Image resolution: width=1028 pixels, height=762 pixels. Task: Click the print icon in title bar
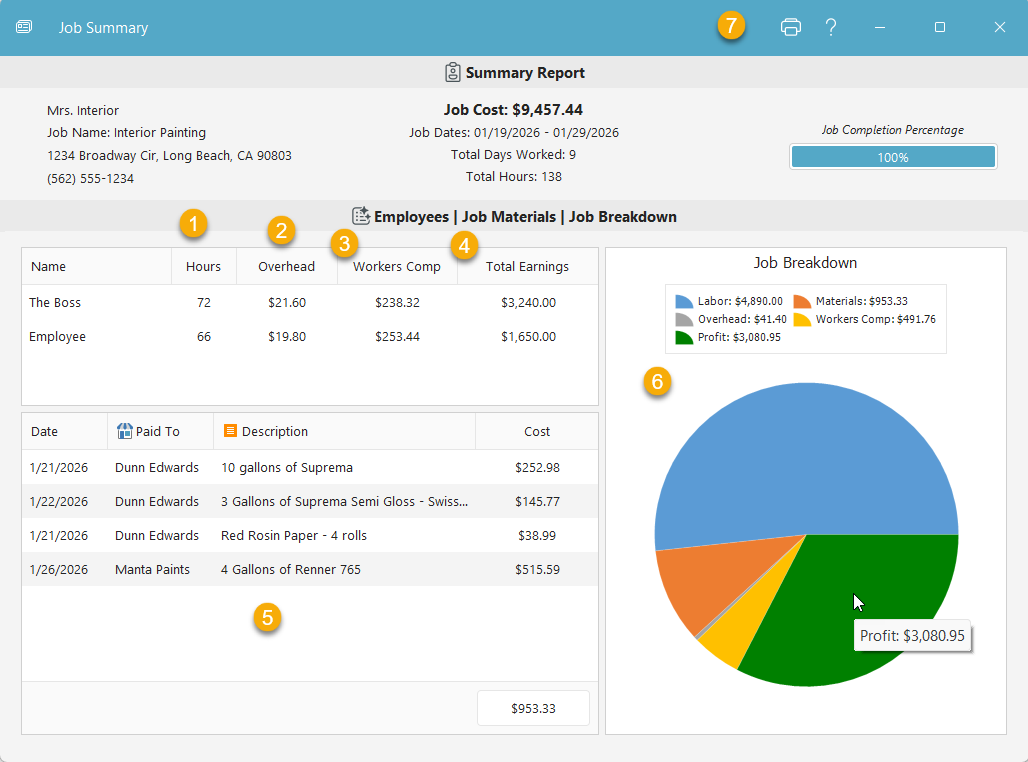(x=790, y=27)
